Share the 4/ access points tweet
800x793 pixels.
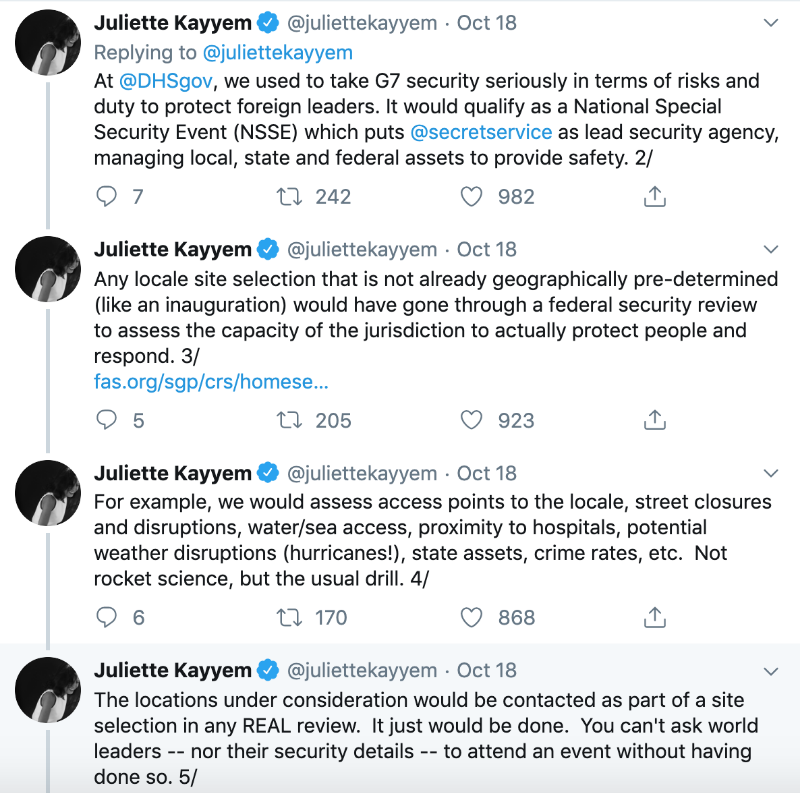(655, 617)
